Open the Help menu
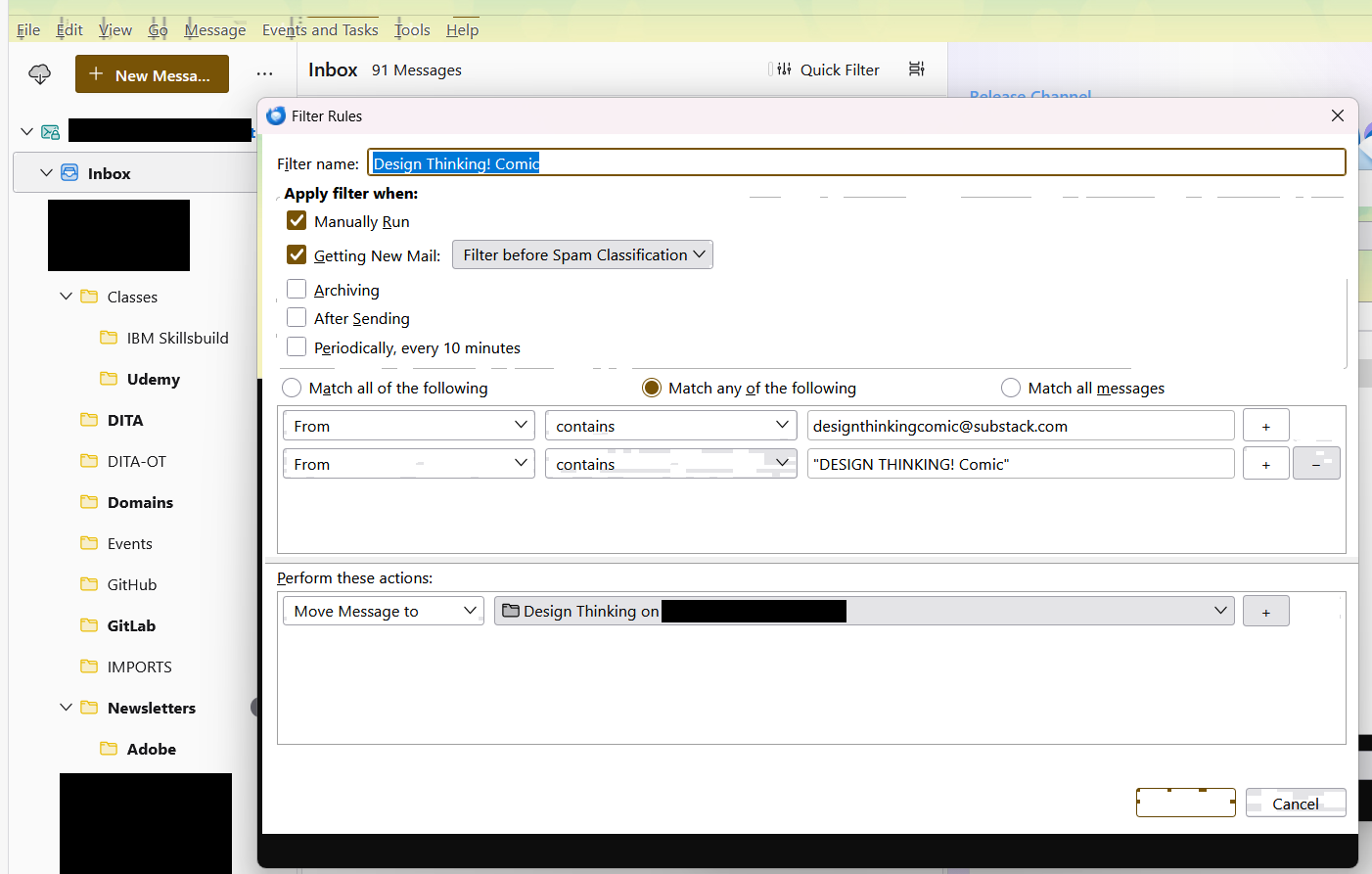The height and width of the screenshot is (874, 1372). click(462, 29)
